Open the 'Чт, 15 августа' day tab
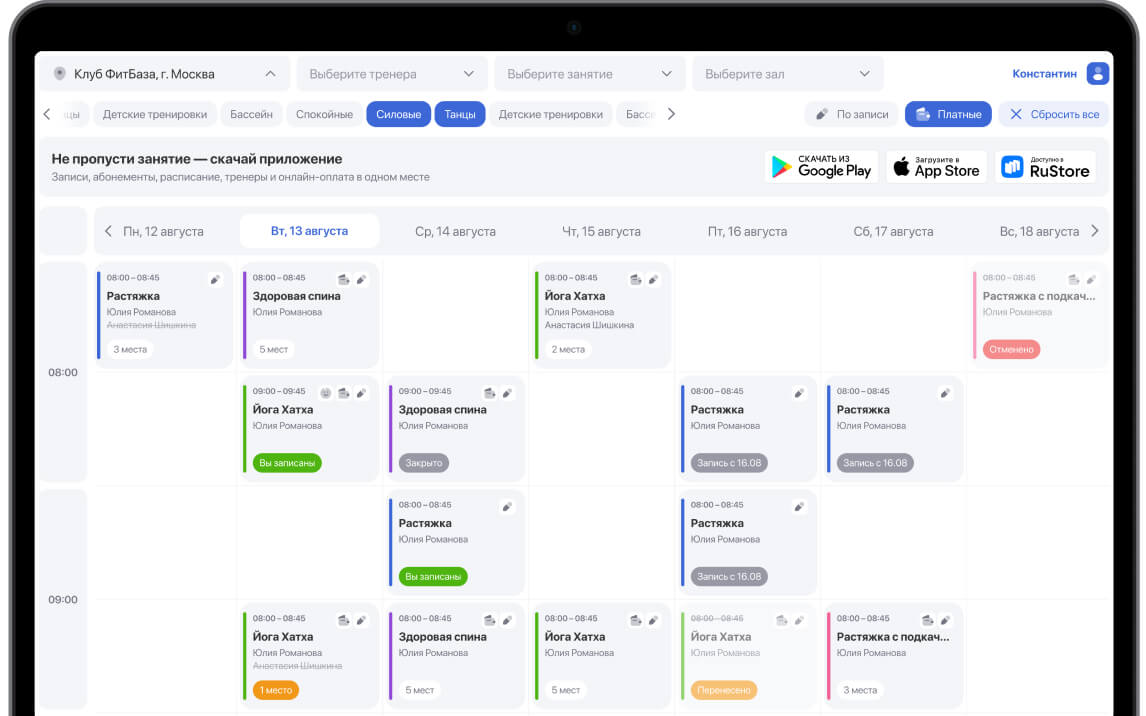Viewport: 1146px width, 716px height. 602,232
